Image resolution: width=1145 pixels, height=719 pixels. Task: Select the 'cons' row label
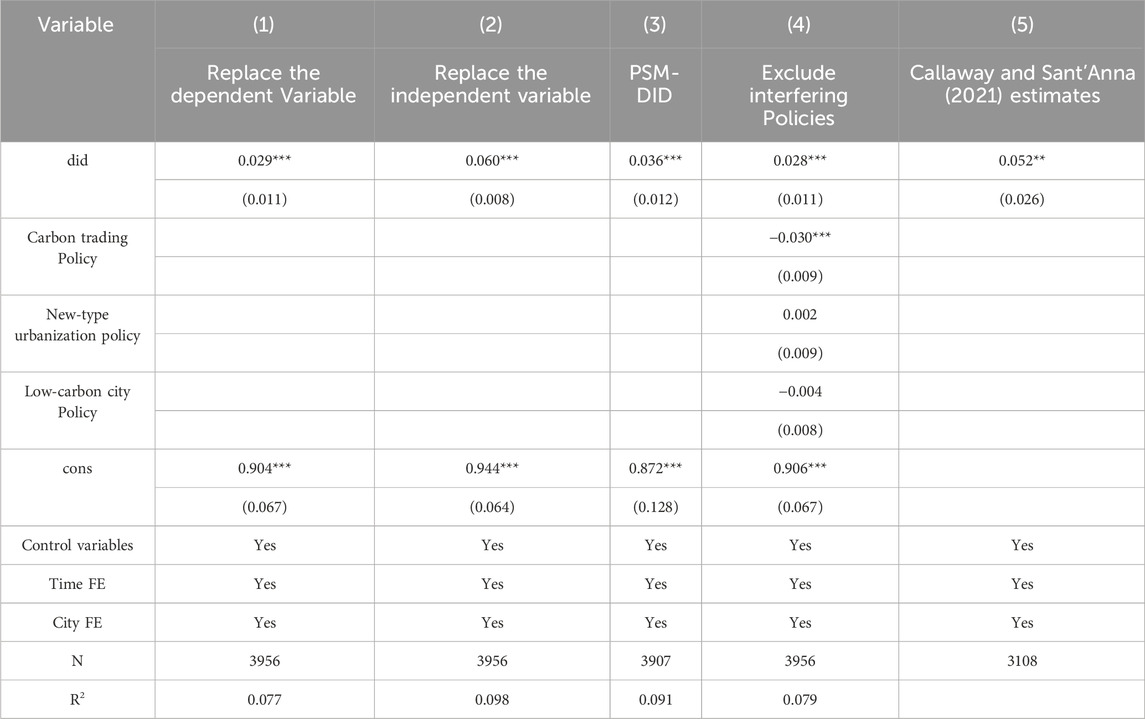(77, 468)
